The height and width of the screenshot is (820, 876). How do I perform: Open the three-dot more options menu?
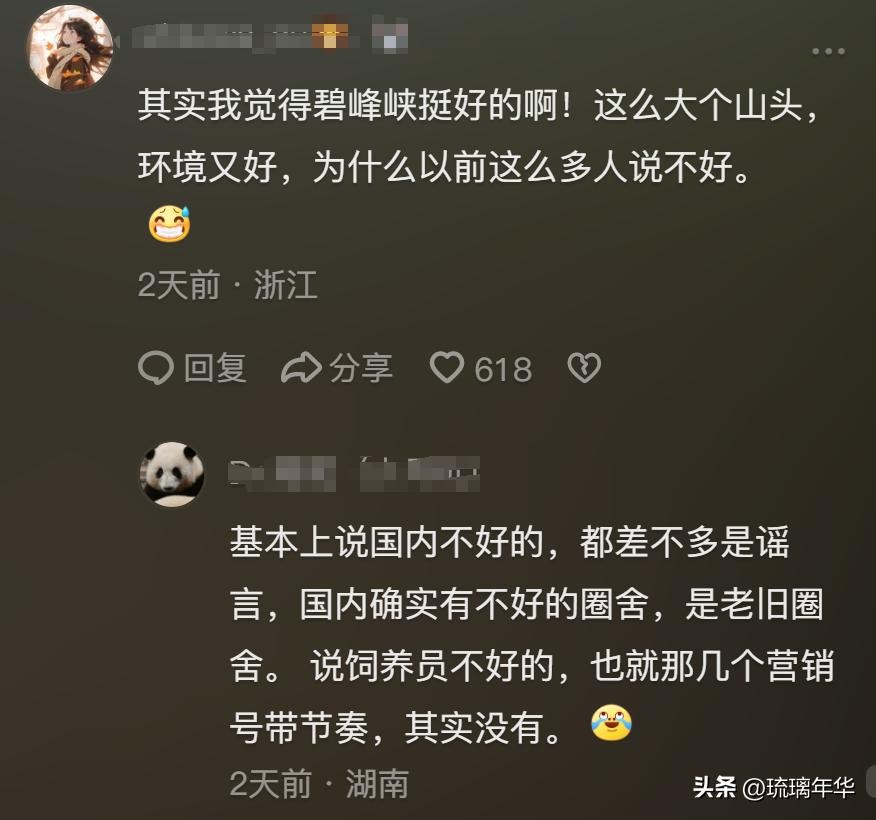click(828, 52)
